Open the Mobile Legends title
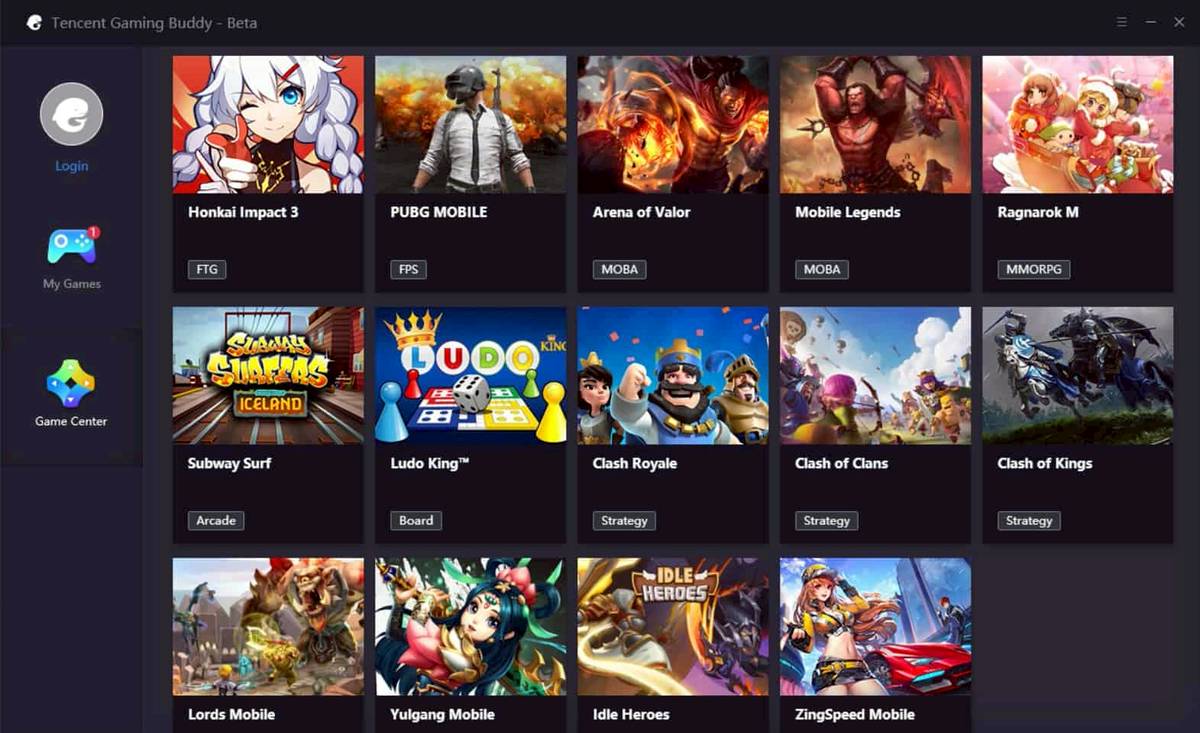This screenshot has height=733, width=1200. click(x=848, y=212)
